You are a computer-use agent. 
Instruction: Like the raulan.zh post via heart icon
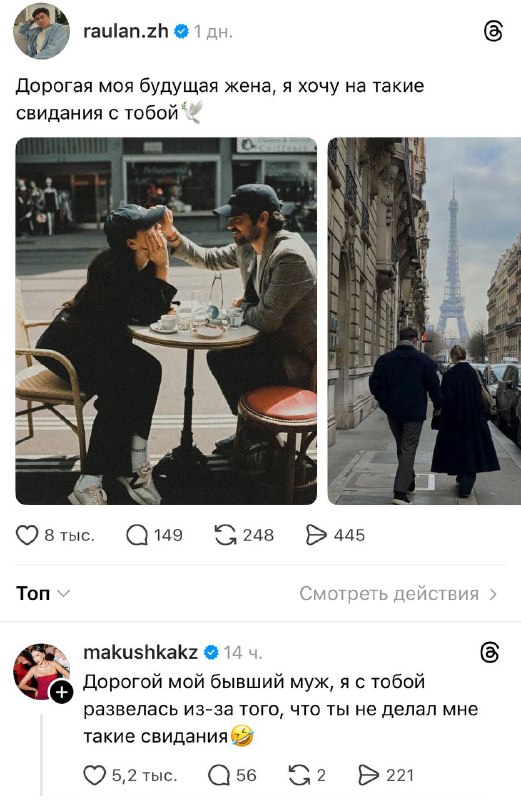[x=27, y=535]
